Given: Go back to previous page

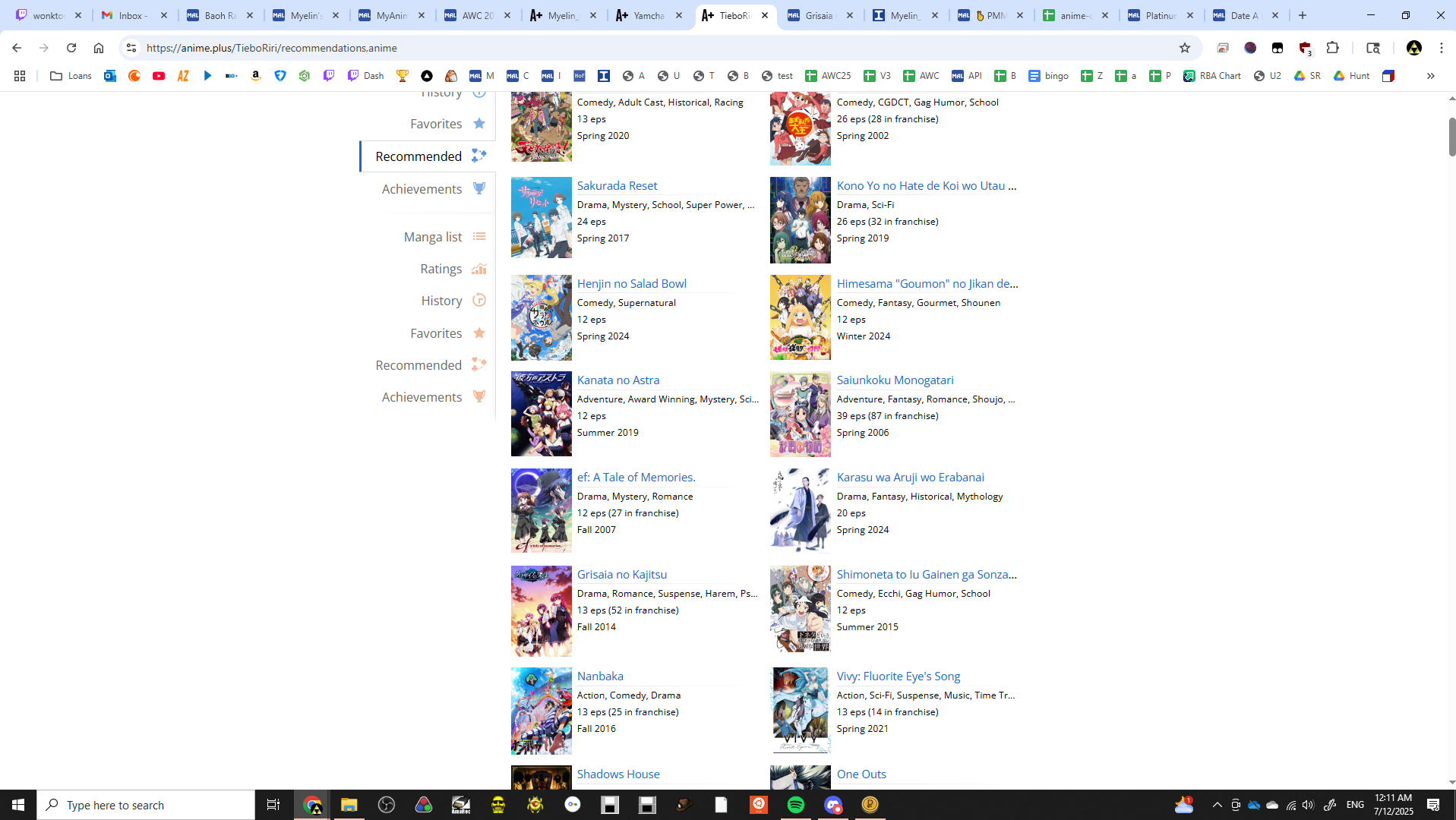Looking at the screenshot, I should [x=17, y=48].
